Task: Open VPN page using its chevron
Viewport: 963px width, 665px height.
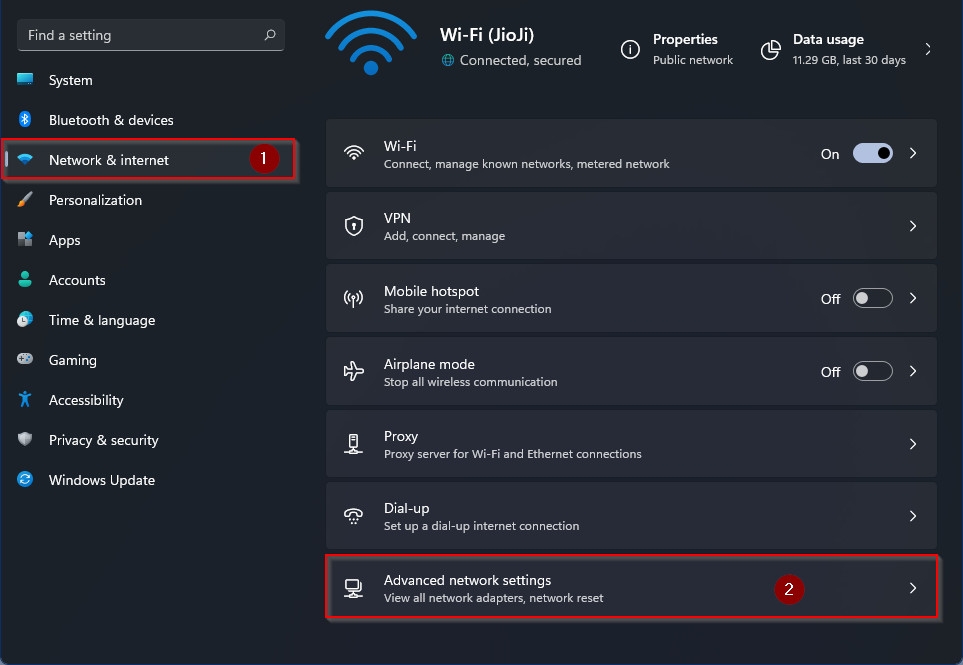Action: (913, 226)
